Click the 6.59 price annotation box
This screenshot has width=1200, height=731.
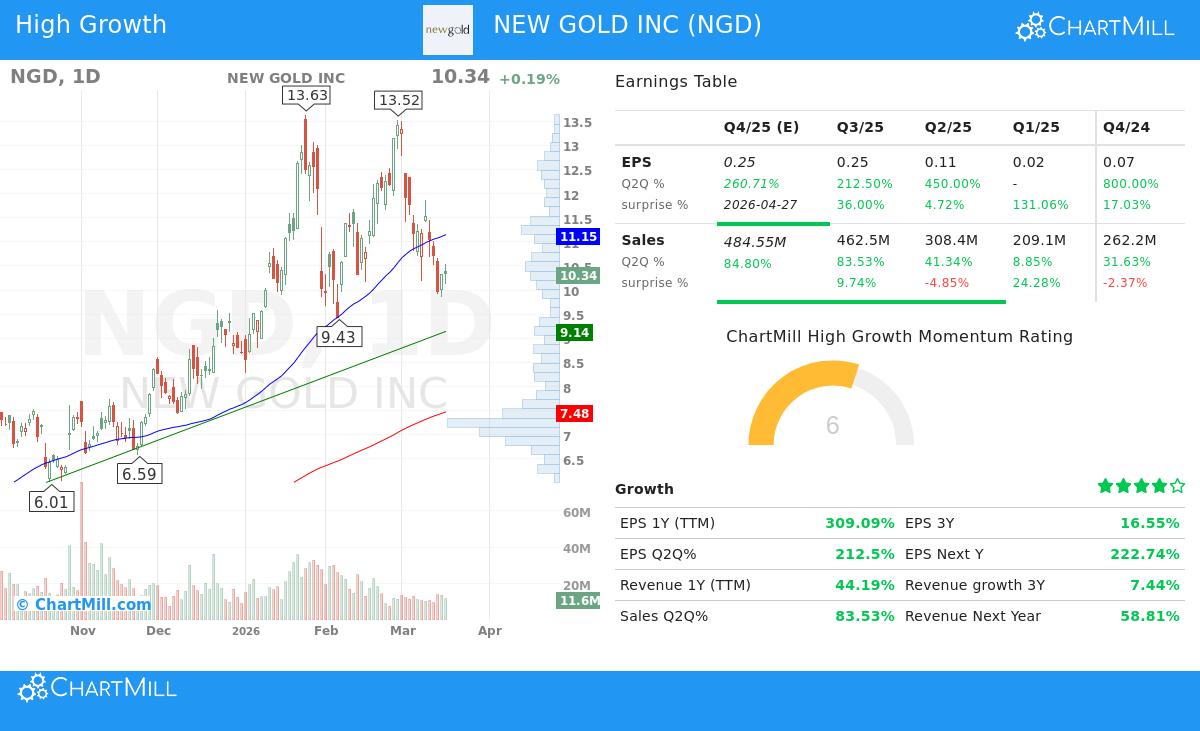[x=139, y=473]
